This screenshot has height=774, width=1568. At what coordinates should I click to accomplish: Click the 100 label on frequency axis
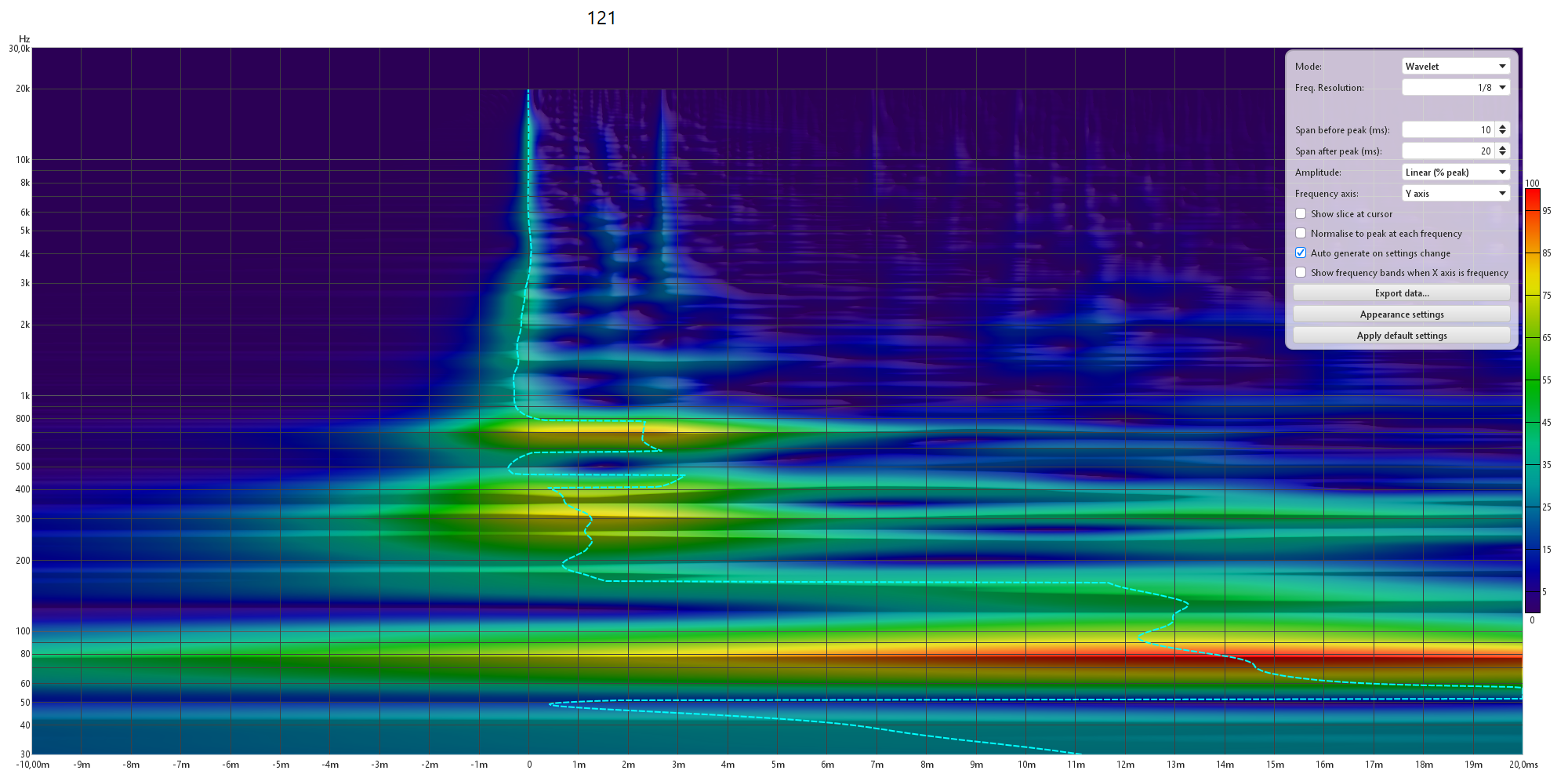coord(24,631)
